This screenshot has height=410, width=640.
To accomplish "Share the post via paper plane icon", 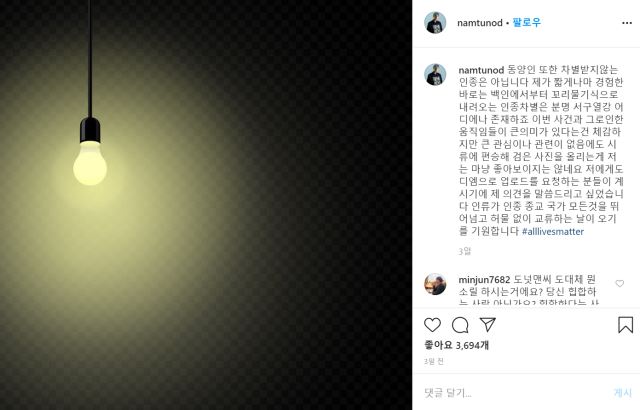I will [x=488, y=324].
